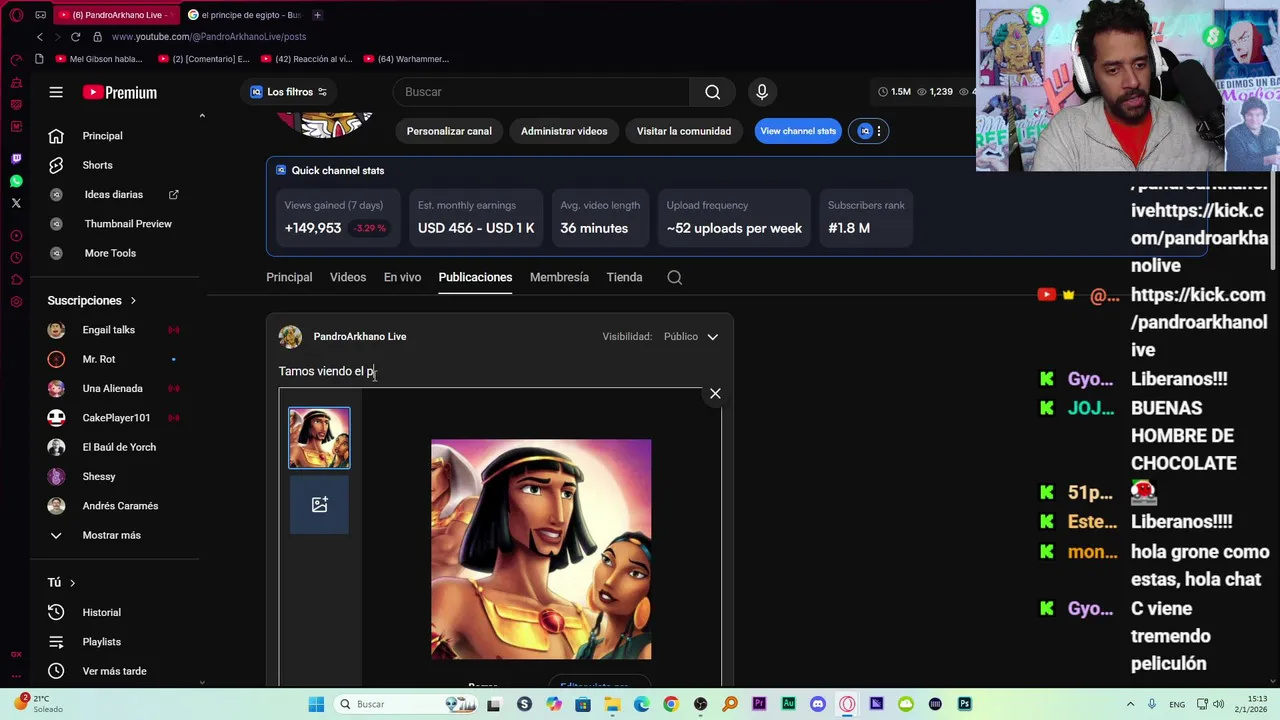Screen dimensions: 1280x720
Task: Click PandroArkhano Live post author name
Action: click(x=360, y=337)
